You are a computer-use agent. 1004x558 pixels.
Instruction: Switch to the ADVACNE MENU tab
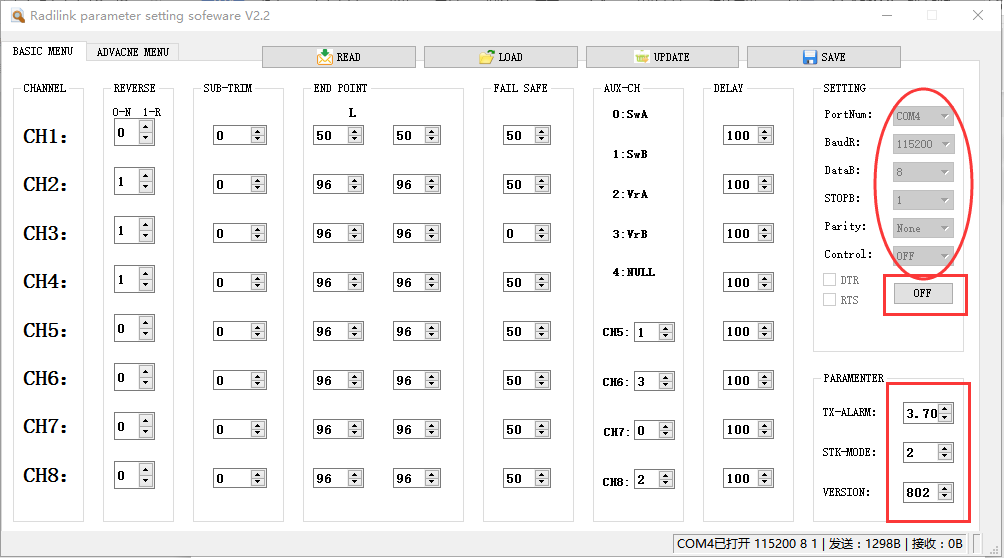coord(133,52)
